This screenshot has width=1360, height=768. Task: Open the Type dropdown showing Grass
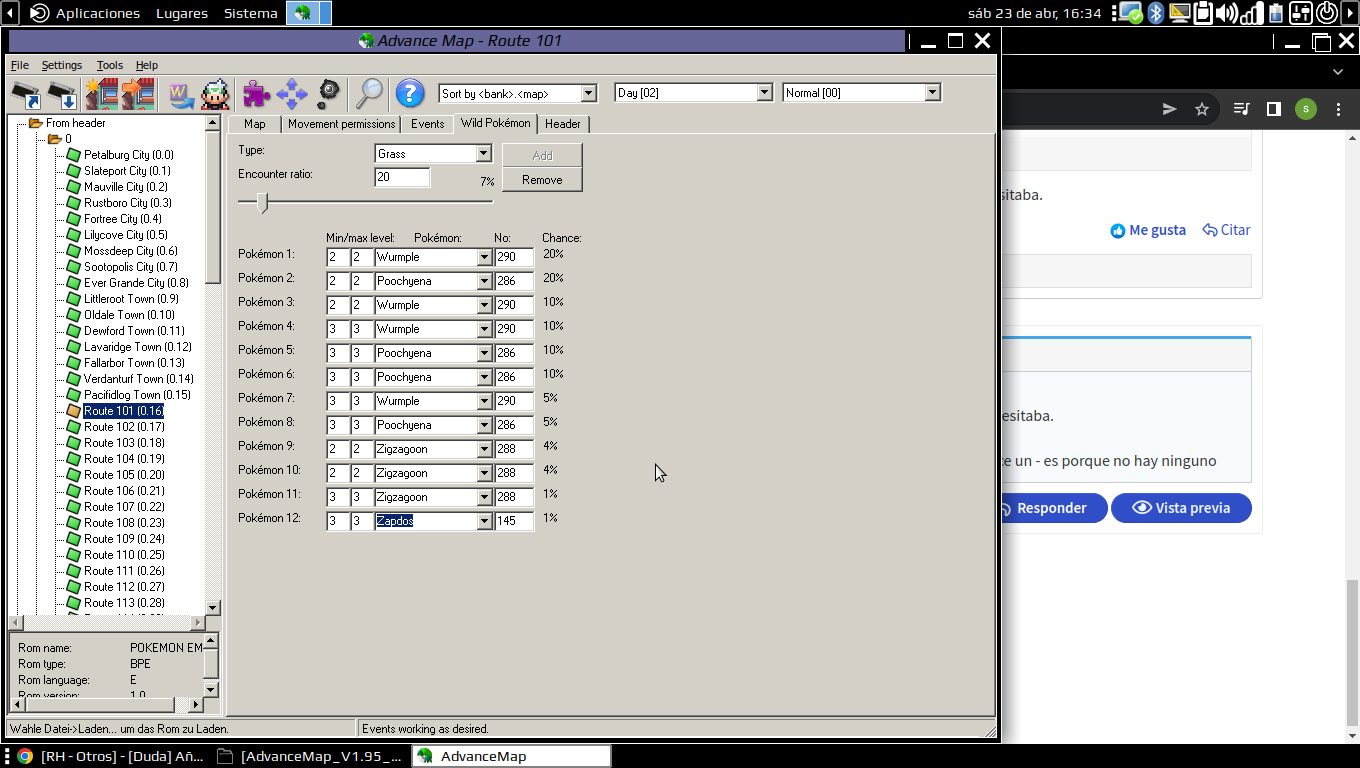coord(484,154)
